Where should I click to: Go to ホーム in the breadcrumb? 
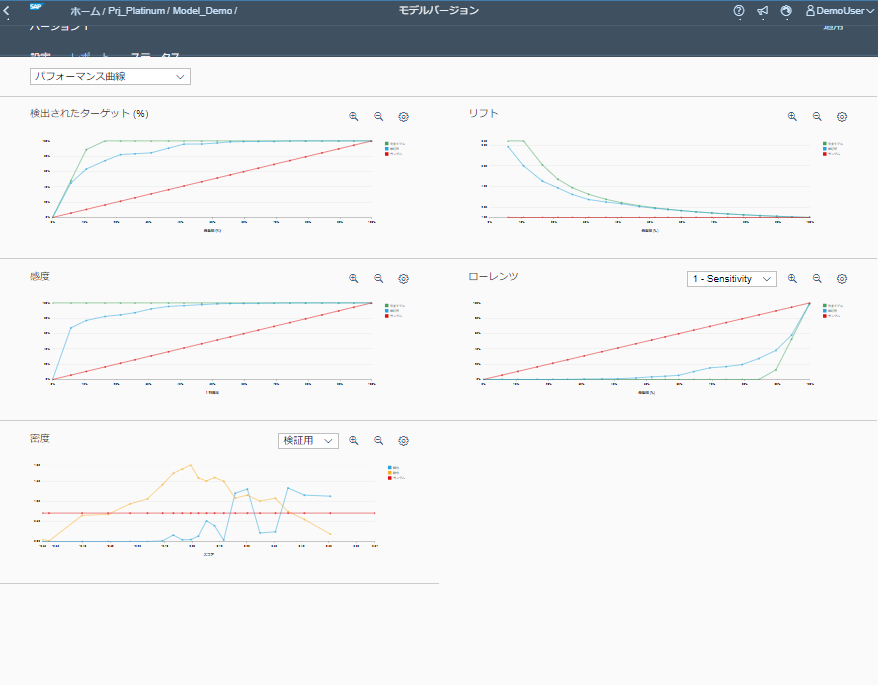tap(85, 11)
